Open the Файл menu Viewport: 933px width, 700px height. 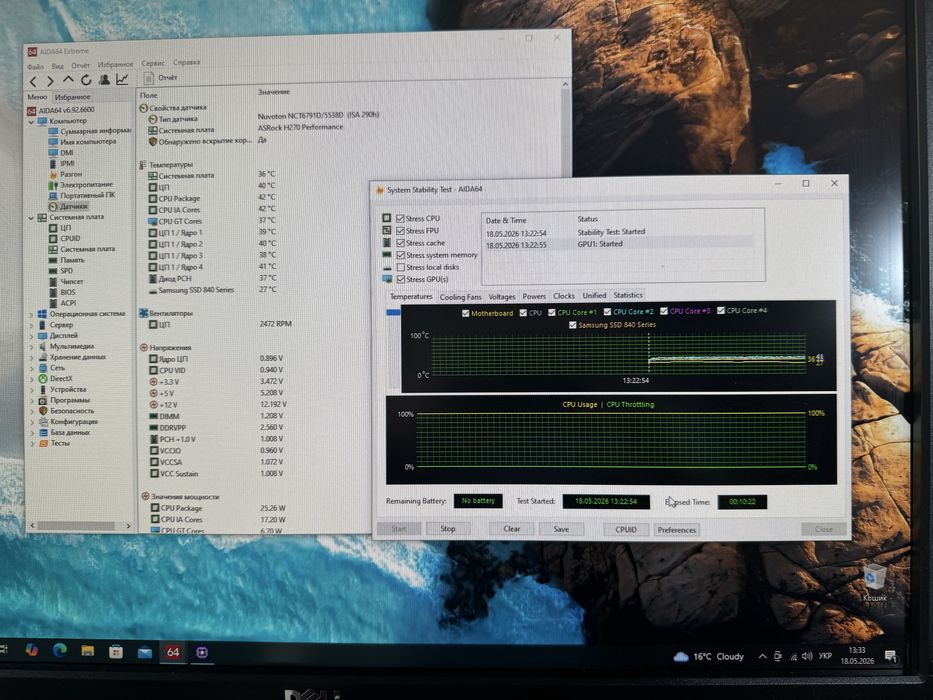[35, 66]
